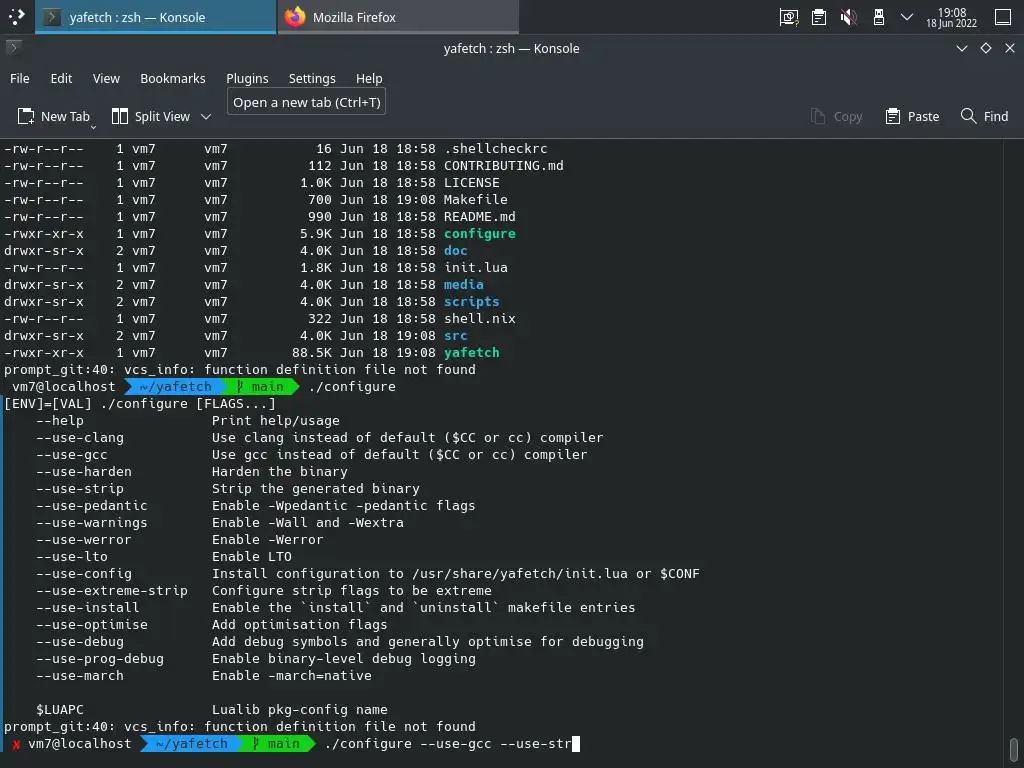This screenshot has width=1024, height=768.
Task: Click the red X error prompt marker
Action: click(16, 744)
